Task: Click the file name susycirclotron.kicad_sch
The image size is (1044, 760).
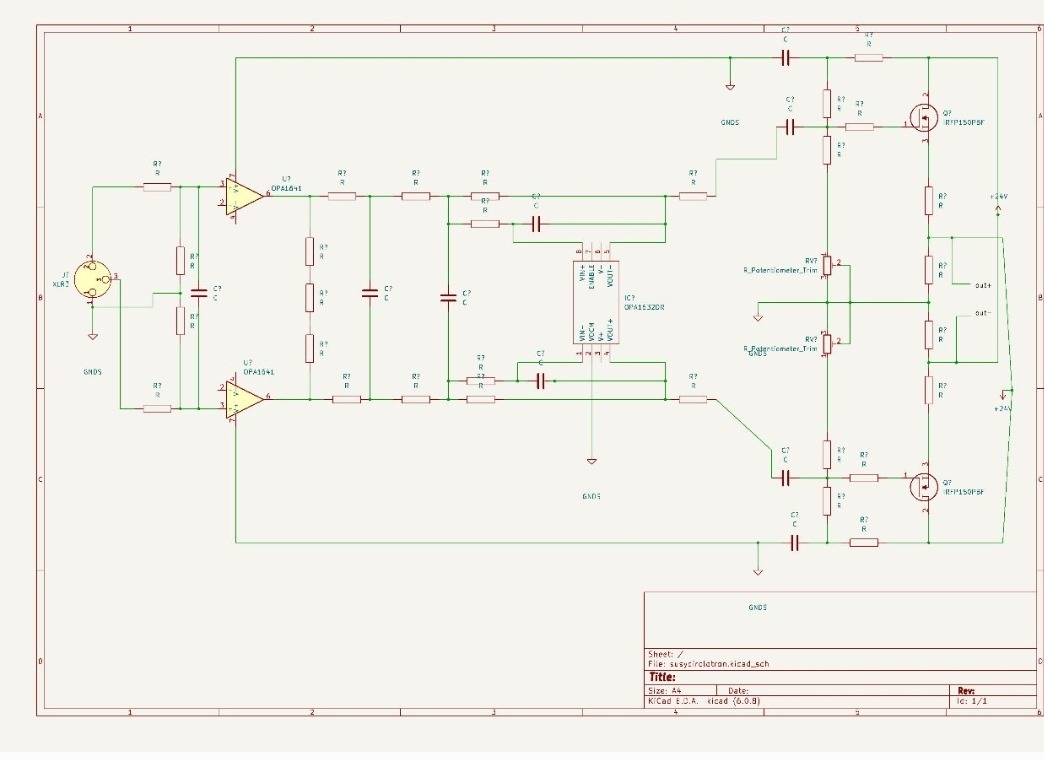Action: [718, 664]
